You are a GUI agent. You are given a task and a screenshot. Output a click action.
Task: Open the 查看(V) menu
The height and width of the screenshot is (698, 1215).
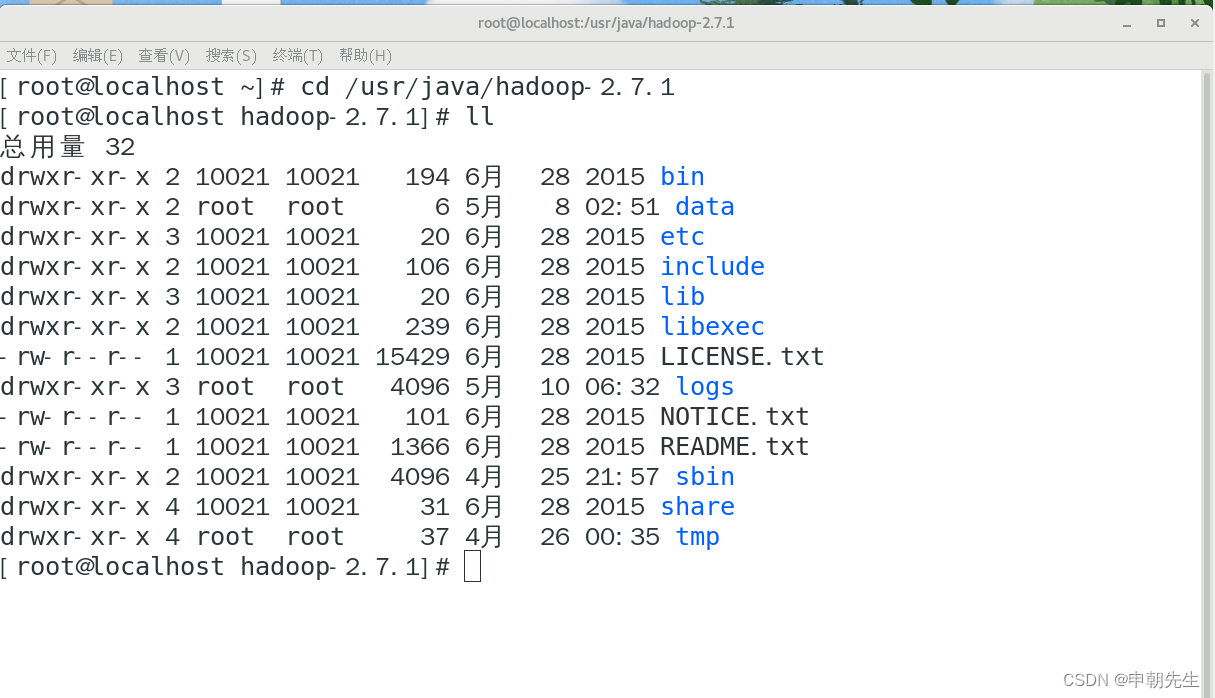pos(164,55)
